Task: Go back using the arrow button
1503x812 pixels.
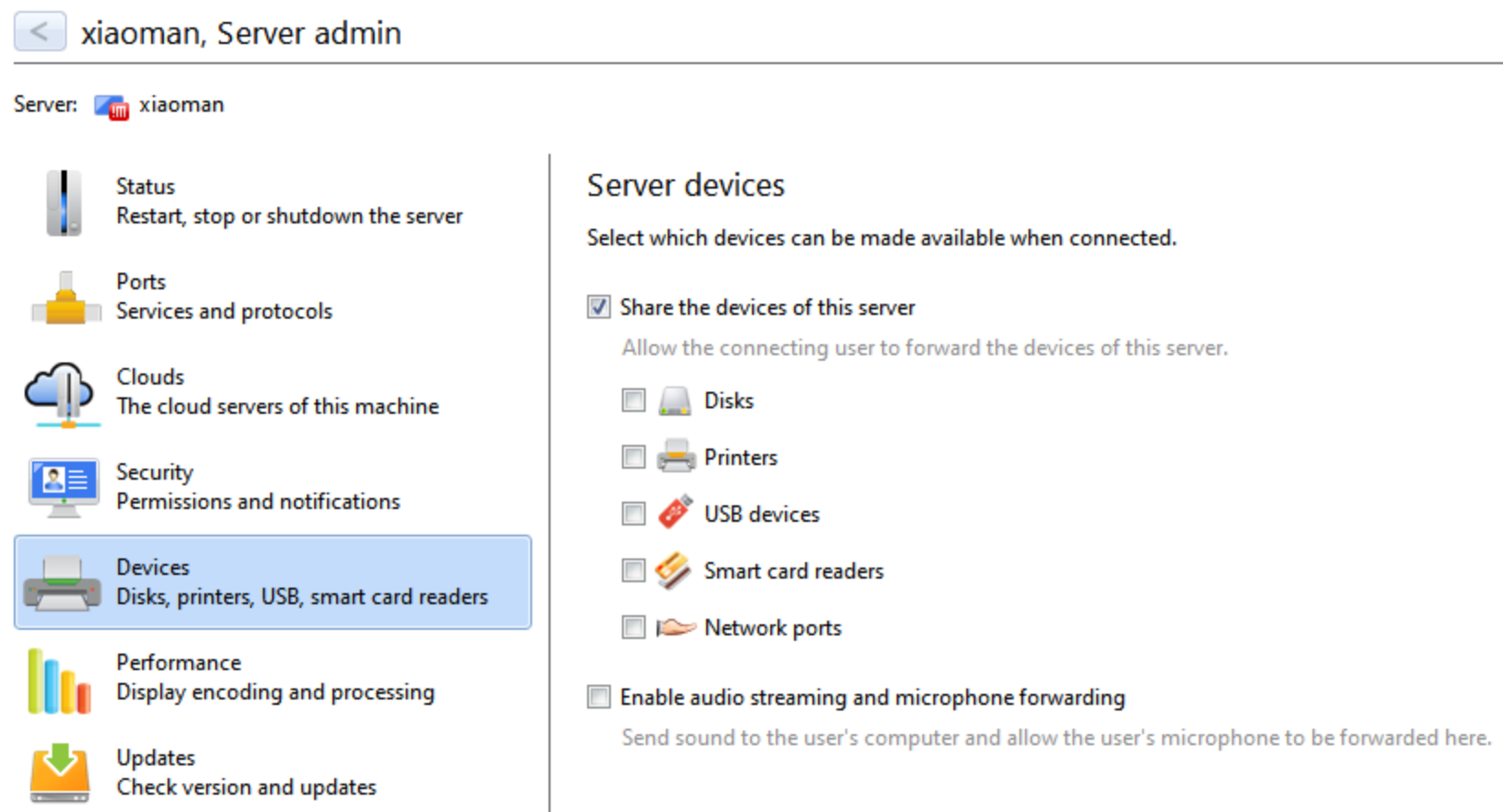Action: tap(39, 32)
